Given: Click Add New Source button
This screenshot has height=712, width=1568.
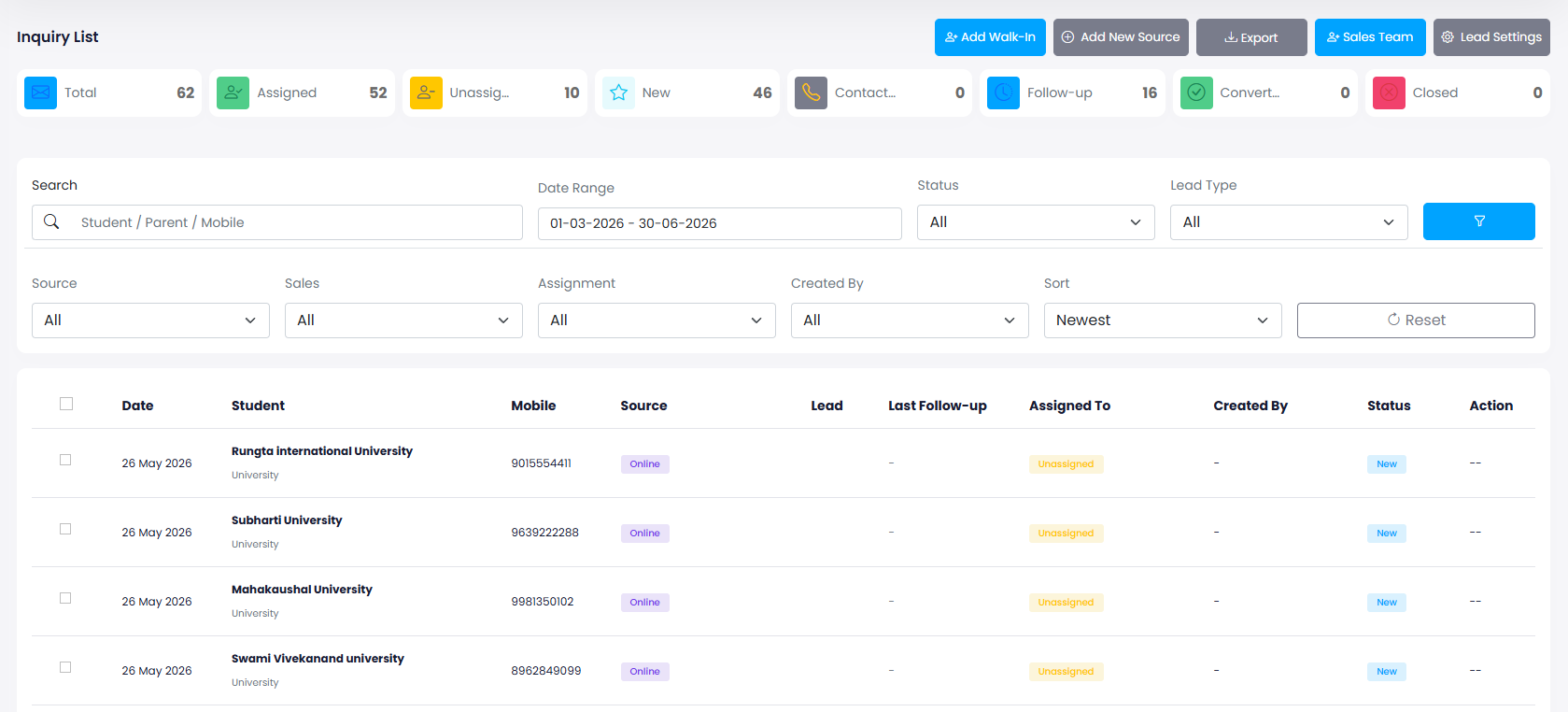Looking at the screenshot, I should coord(1121,37).
